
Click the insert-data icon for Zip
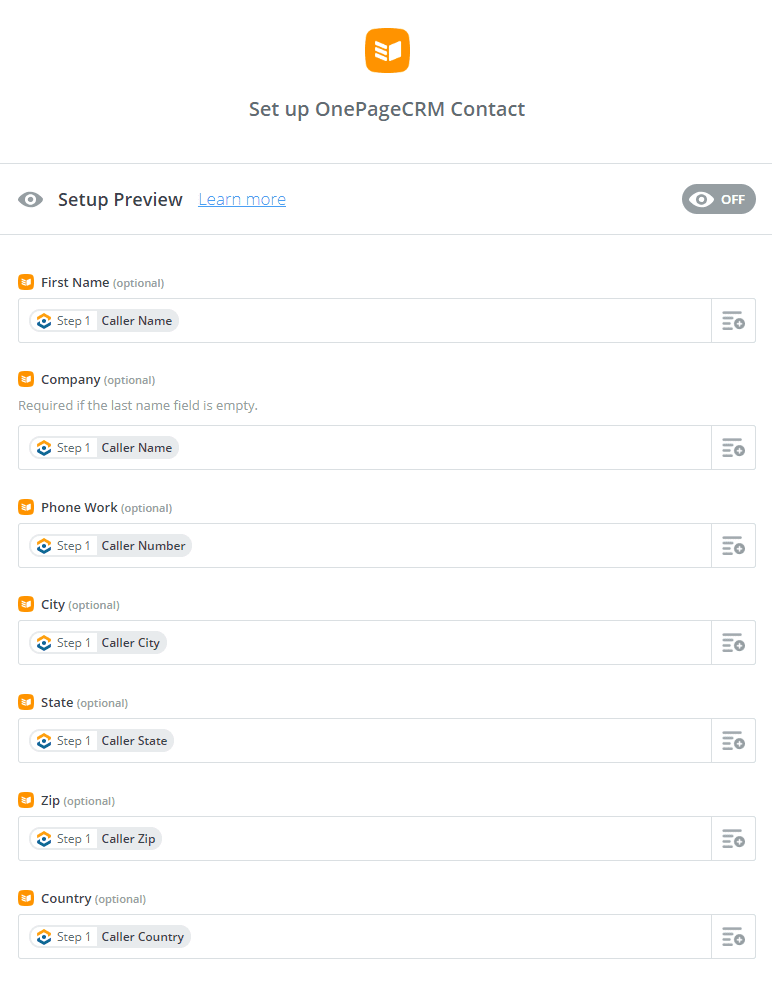coord(733,838)
